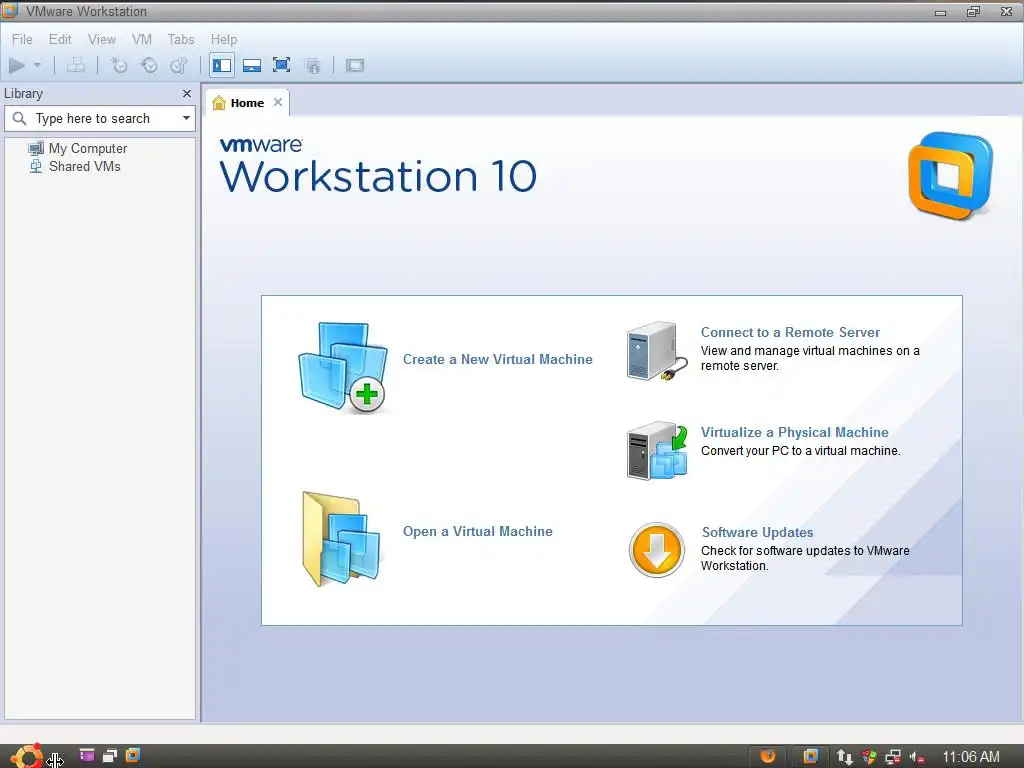Click the Firefox icon in the taskbar
Image resolution: width=1024 pixels, height=768 pixels.
(768, 756)
